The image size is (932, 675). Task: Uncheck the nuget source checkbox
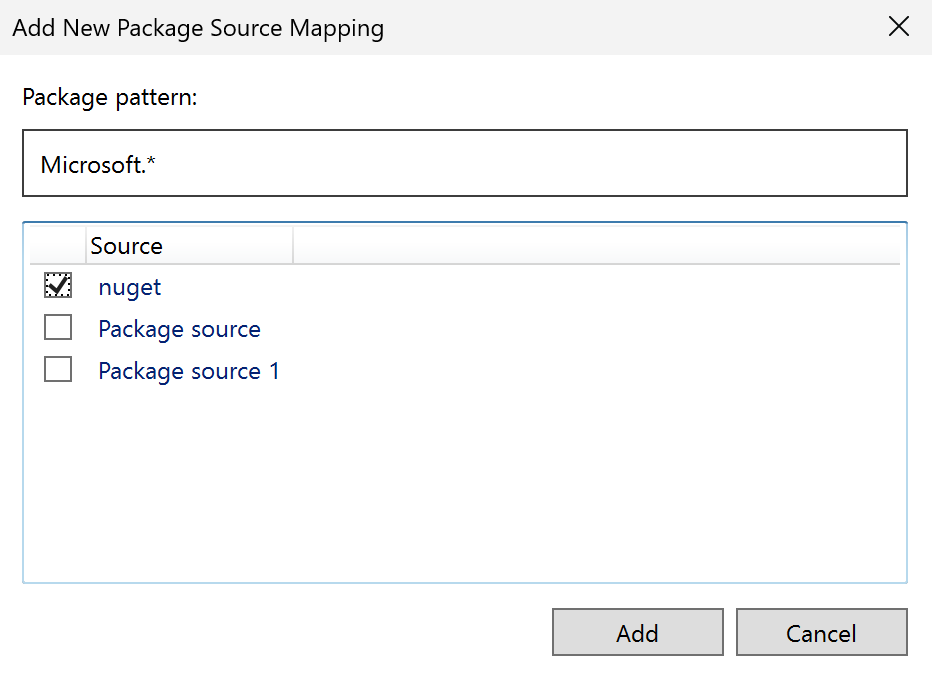(x=58, y=287)
